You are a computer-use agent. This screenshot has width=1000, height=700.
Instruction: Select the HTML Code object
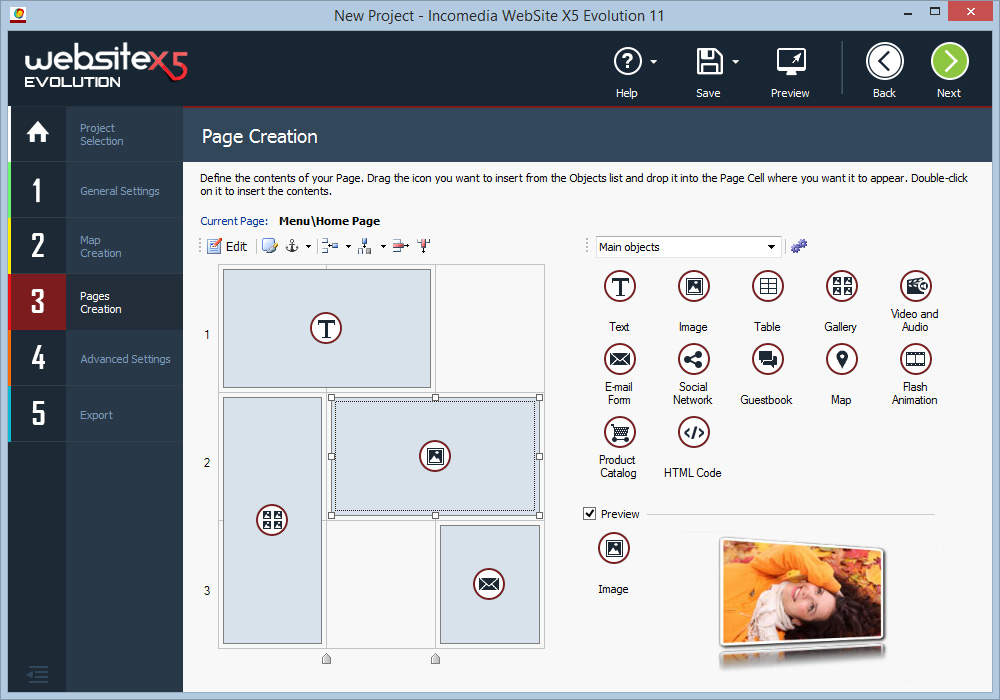[x=693, y=431]
